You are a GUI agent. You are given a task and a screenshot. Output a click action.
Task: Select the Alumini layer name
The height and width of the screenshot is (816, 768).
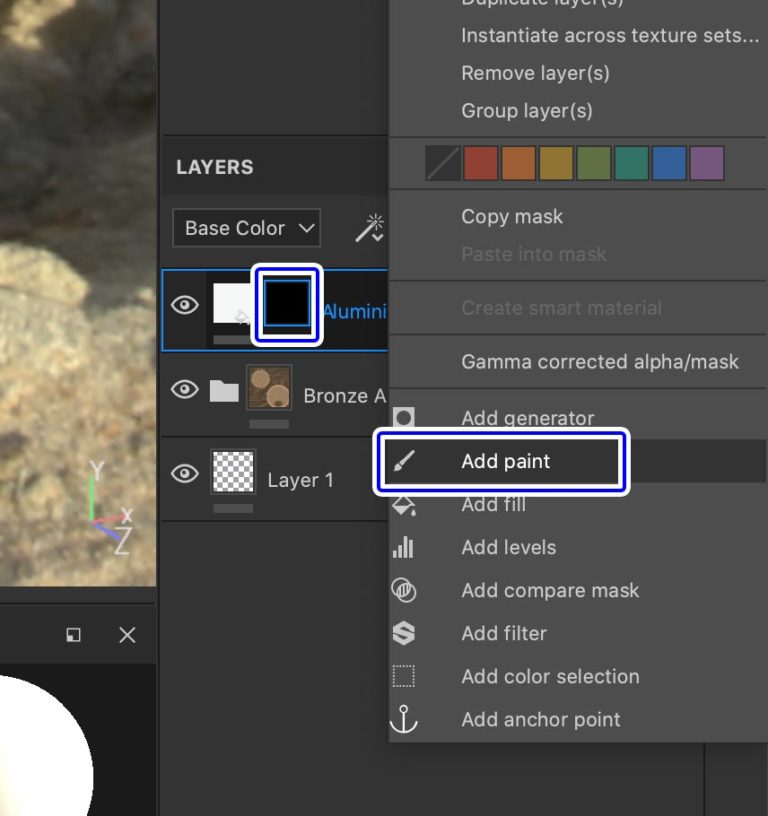pyautogui.click(x=355, y=311)
